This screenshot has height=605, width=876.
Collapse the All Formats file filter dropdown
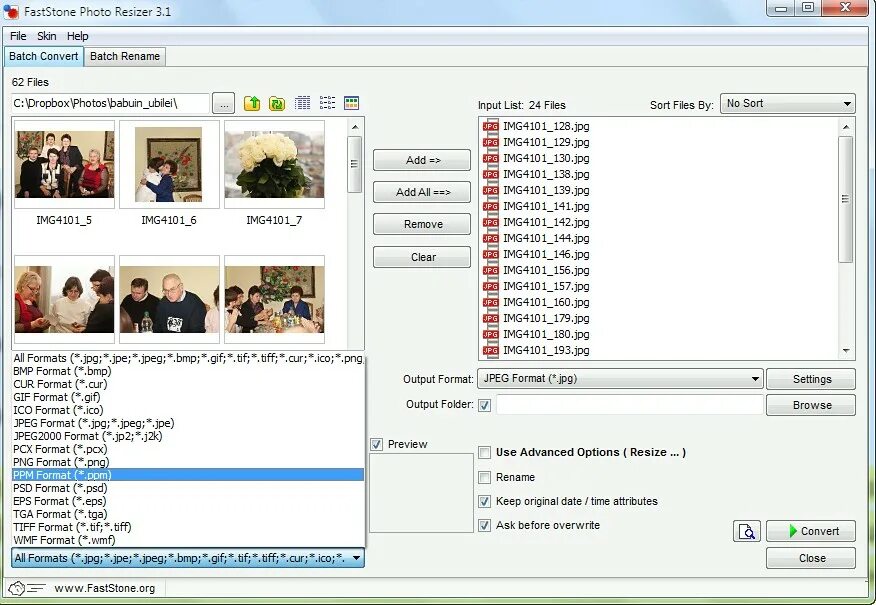(188, 558)
